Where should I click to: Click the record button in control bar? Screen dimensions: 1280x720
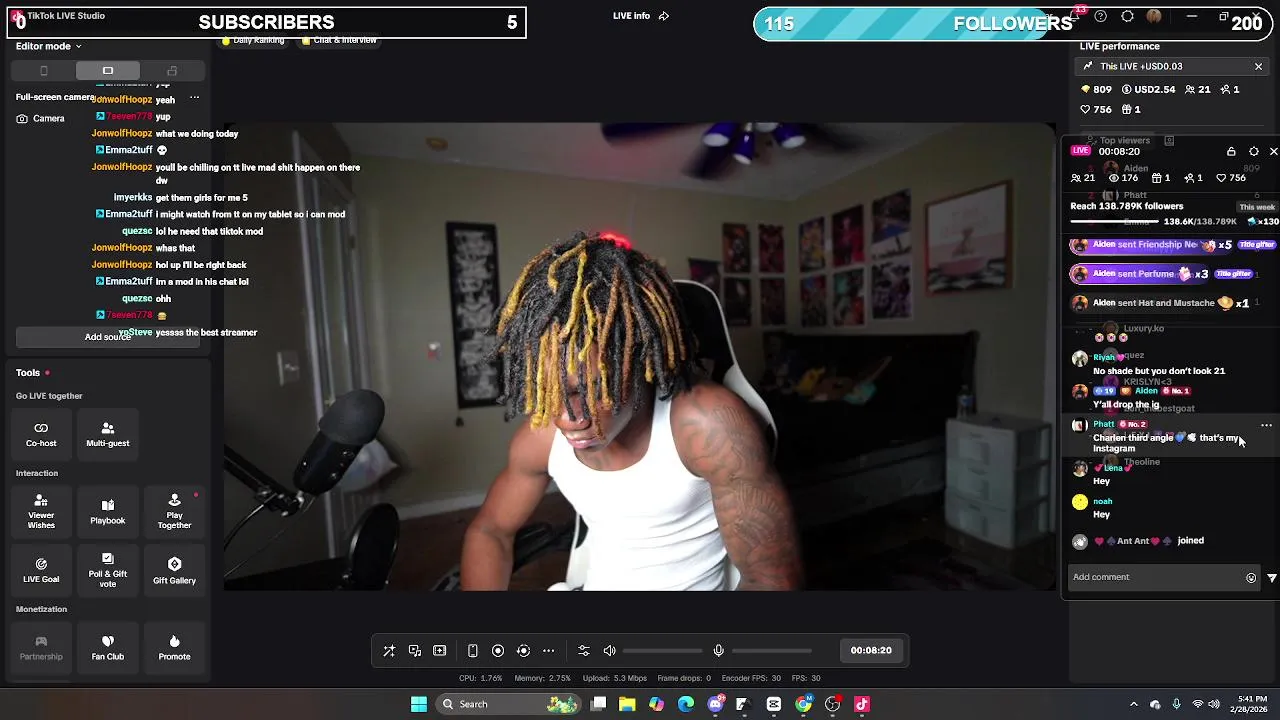(x=498, y=651)
